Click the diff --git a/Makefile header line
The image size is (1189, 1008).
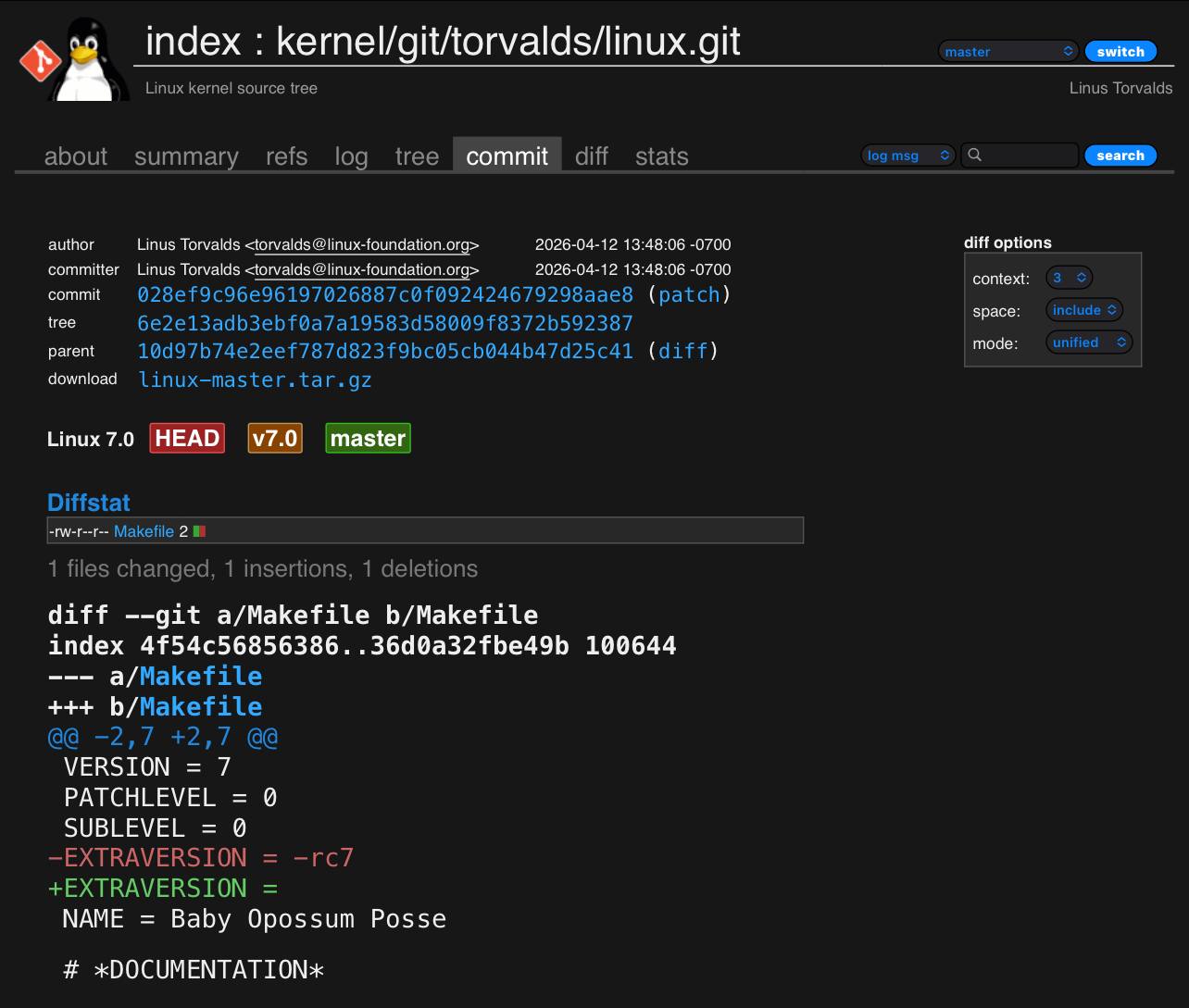click(x=293, y=616)
